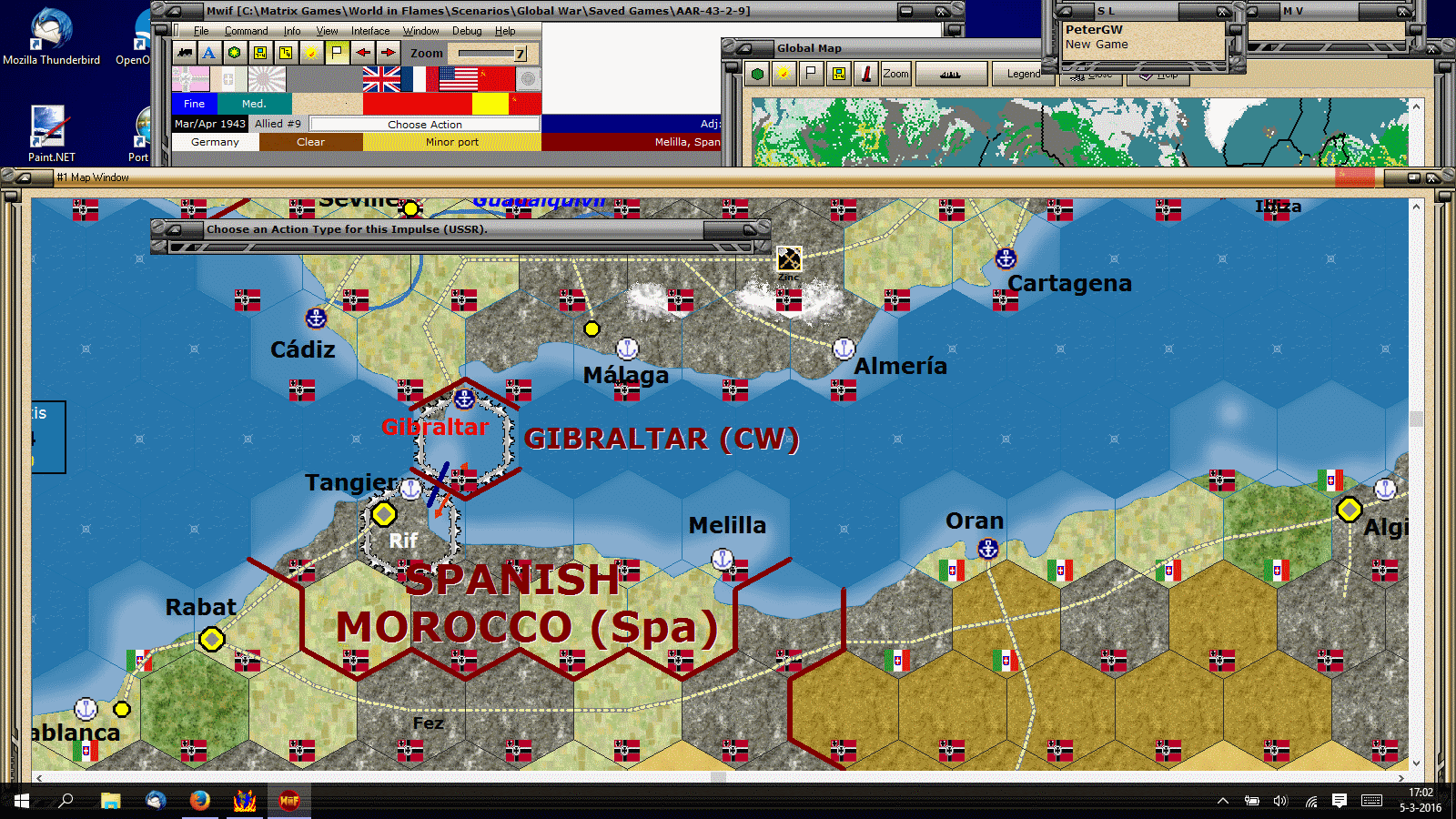Open the Info menu
1456x819 pixels.
[x=291, y=31]
